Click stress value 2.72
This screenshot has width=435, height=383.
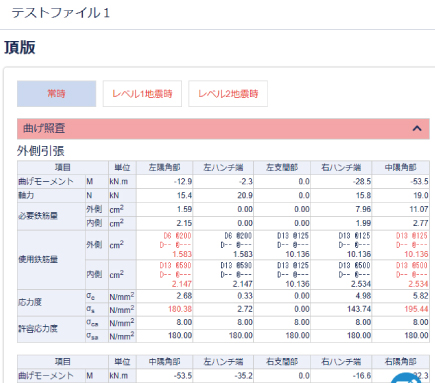point(245,309)
